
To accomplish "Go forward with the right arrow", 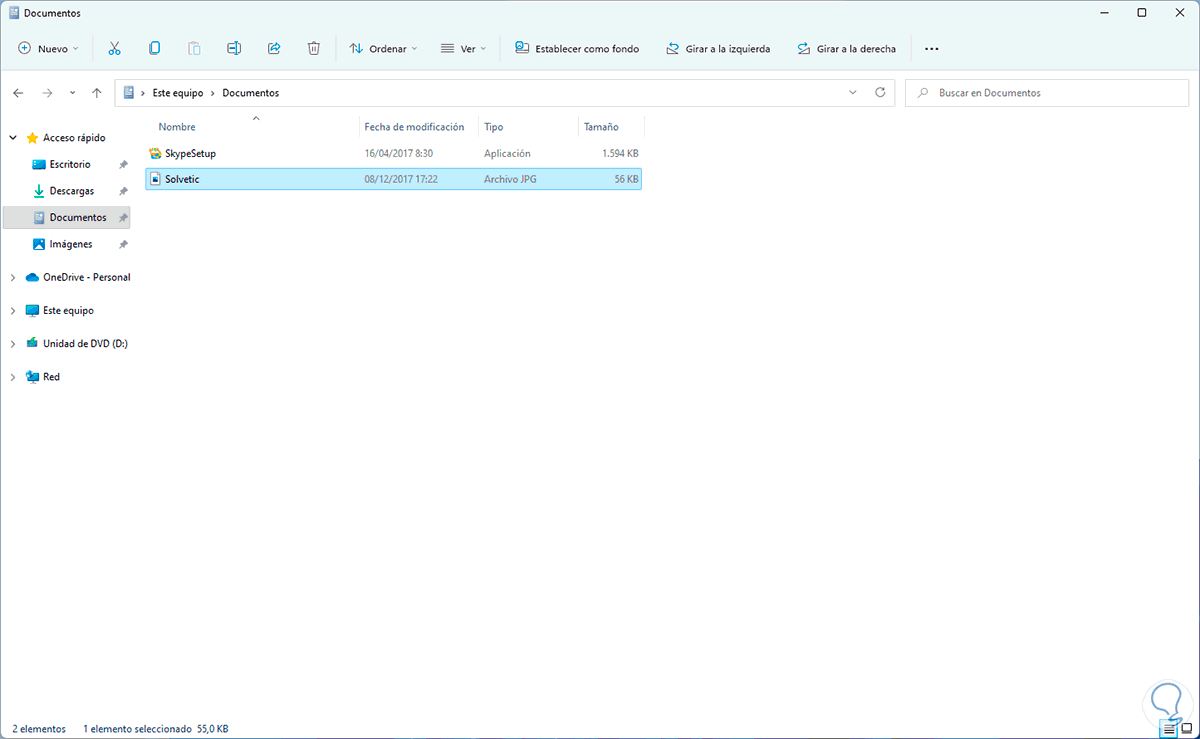I will (47, 93).
